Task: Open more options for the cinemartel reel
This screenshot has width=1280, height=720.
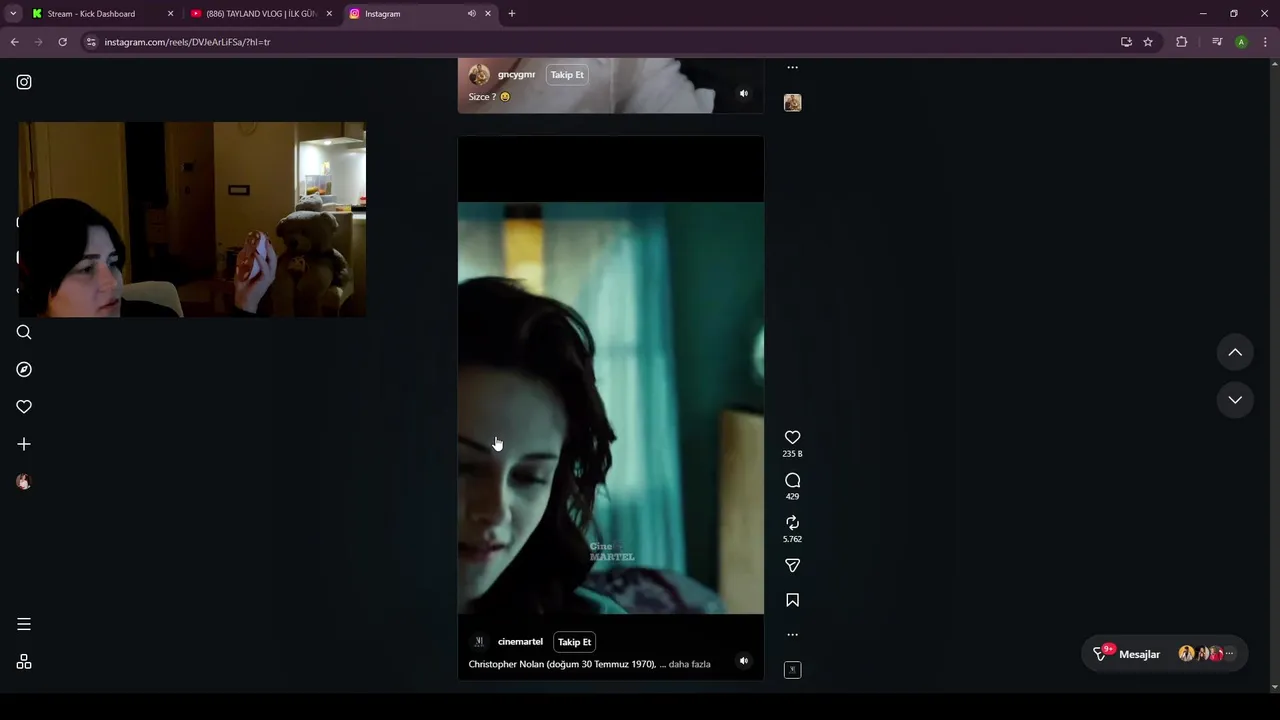Action: (x=792, y=634)
